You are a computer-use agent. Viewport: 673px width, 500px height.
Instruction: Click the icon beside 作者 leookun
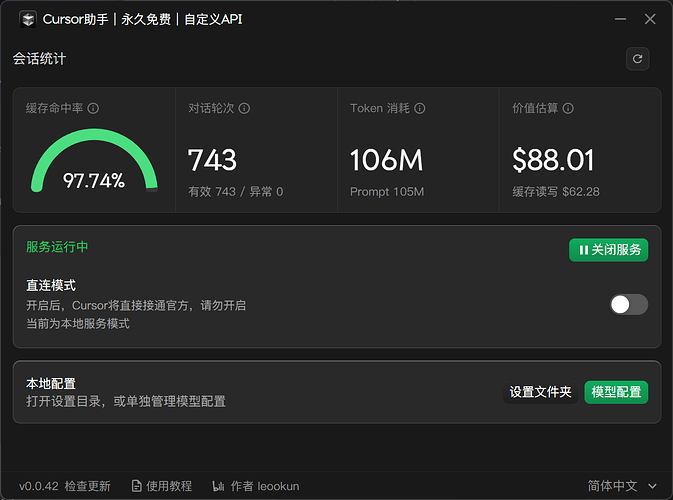[218, 486]
